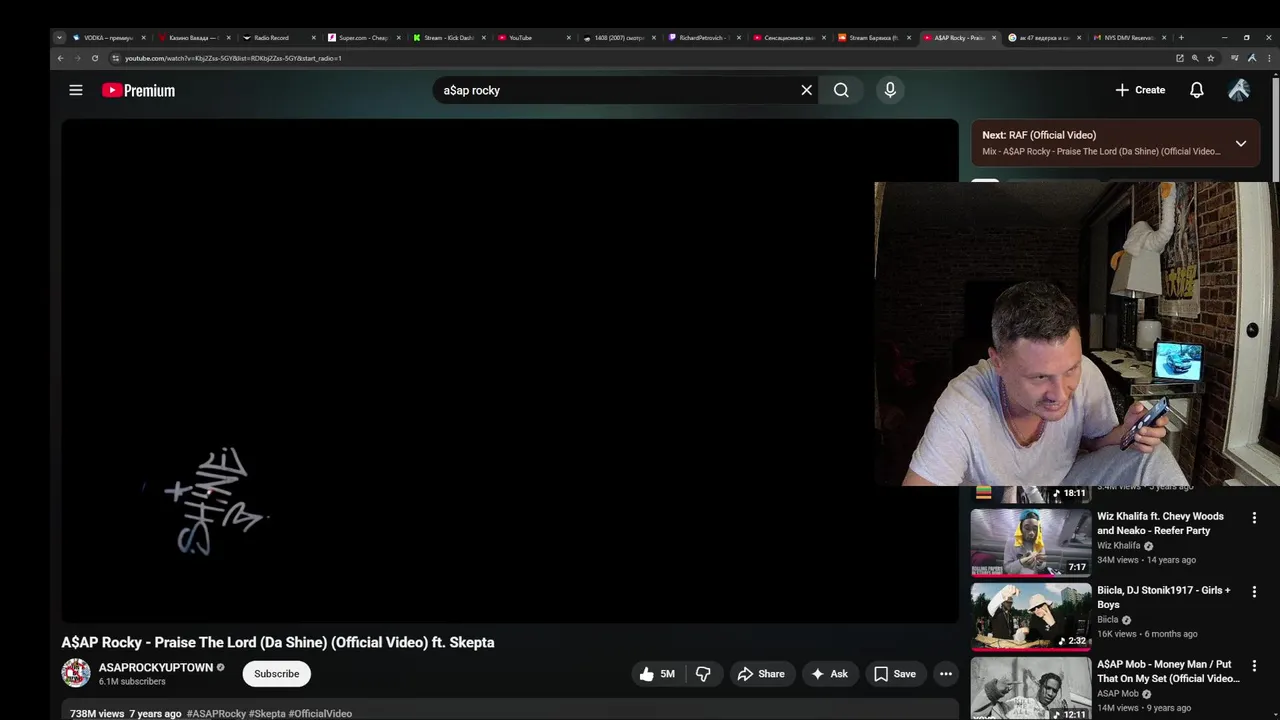Open a new browser tab with the plus icon
The width and height of the screenshot is (1280, 720).
click(1181, 38)
